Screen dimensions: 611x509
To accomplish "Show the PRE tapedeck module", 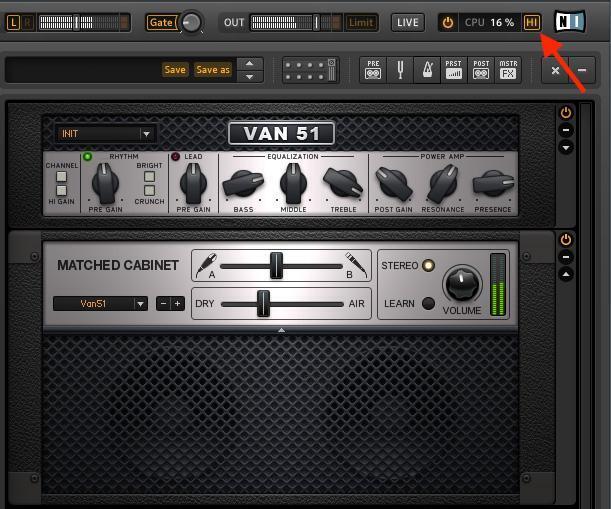I will pyautogui.click(x=373, y=70).
